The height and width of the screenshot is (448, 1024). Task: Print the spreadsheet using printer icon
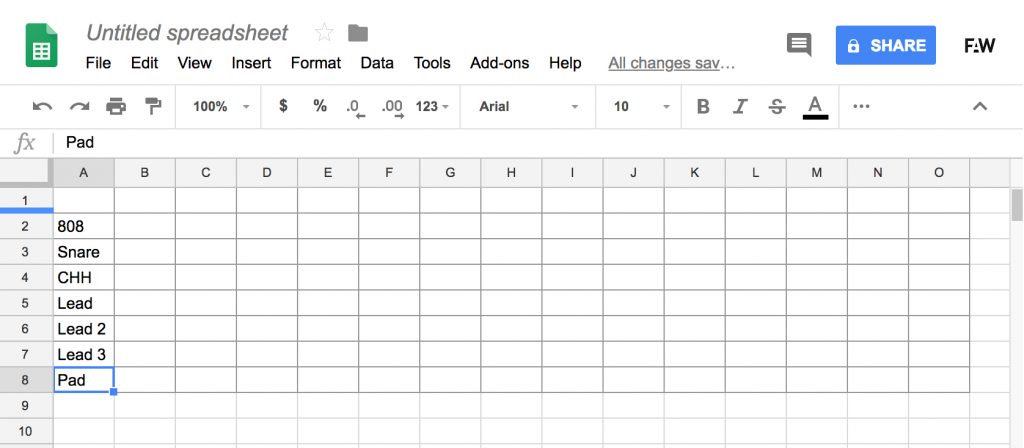(116, 106)
